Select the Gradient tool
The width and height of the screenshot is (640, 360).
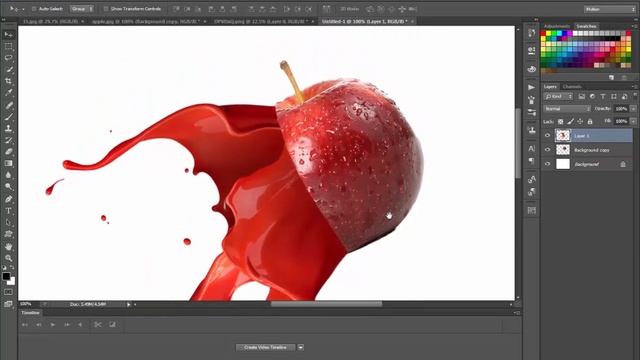pos(8,163)
